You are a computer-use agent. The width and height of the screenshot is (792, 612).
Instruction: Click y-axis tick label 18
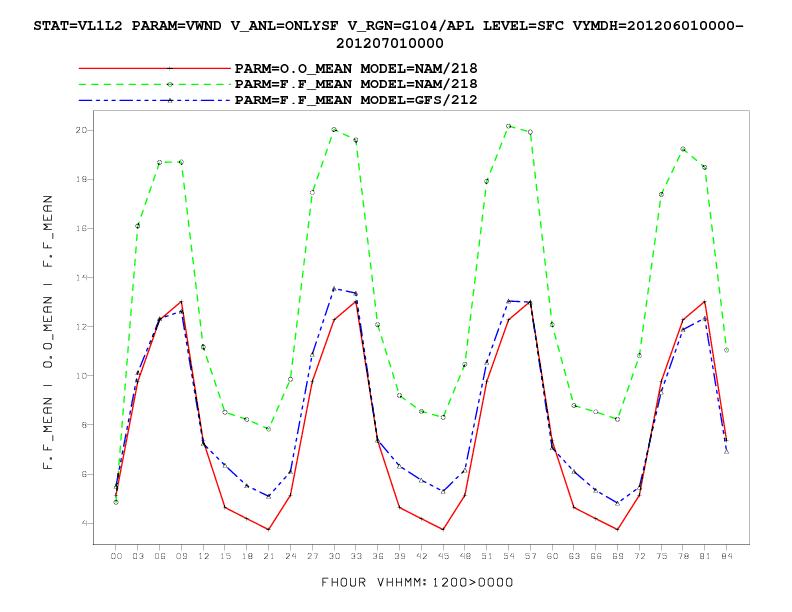click(81, 179)
